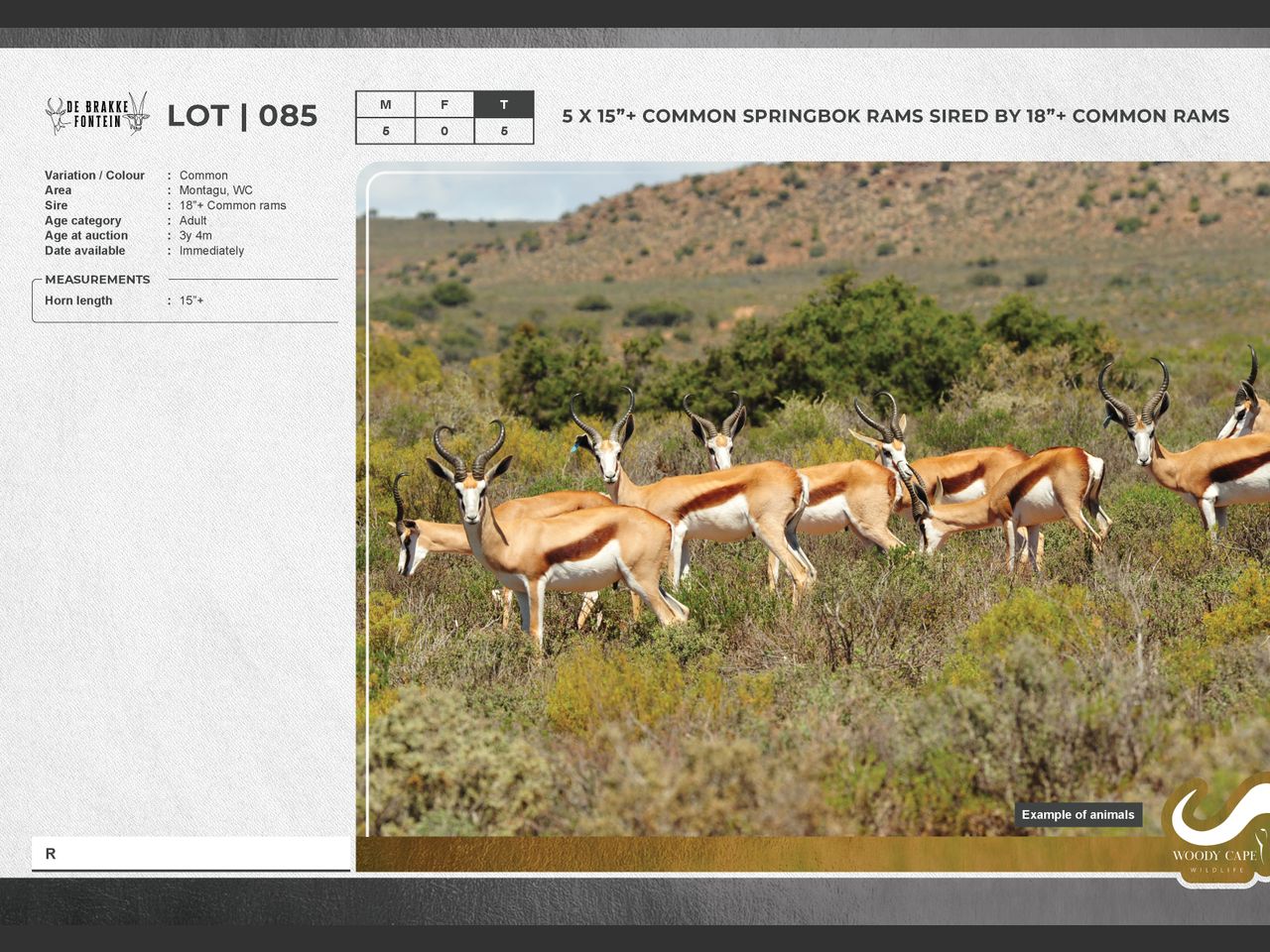
Task: Click the LOT | 085 heading
Action: pyautogui.click(x=242, y=116)
